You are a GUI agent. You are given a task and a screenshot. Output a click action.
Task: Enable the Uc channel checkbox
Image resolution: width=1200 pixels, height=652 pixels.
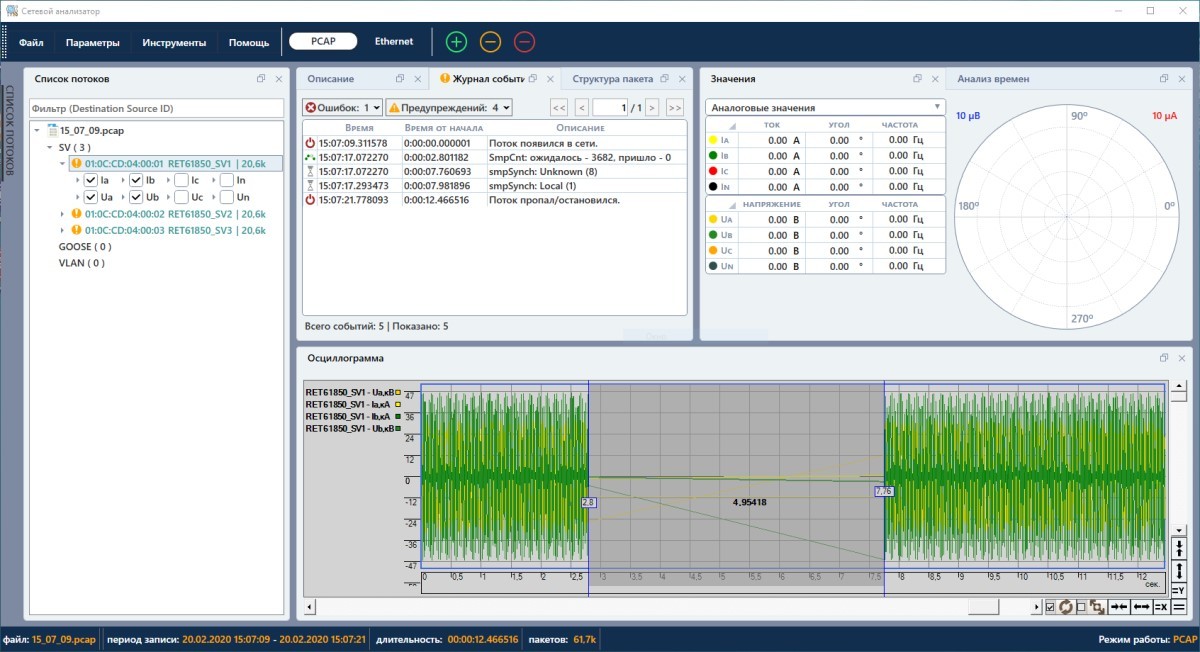(181, 197)
